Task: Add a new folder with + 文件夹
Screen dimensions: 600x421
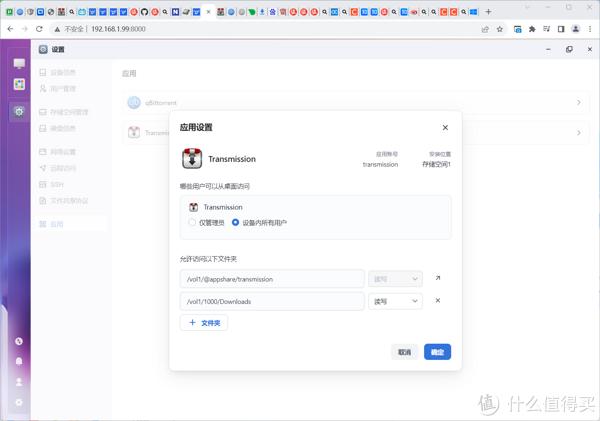Action: coord(204,323)
